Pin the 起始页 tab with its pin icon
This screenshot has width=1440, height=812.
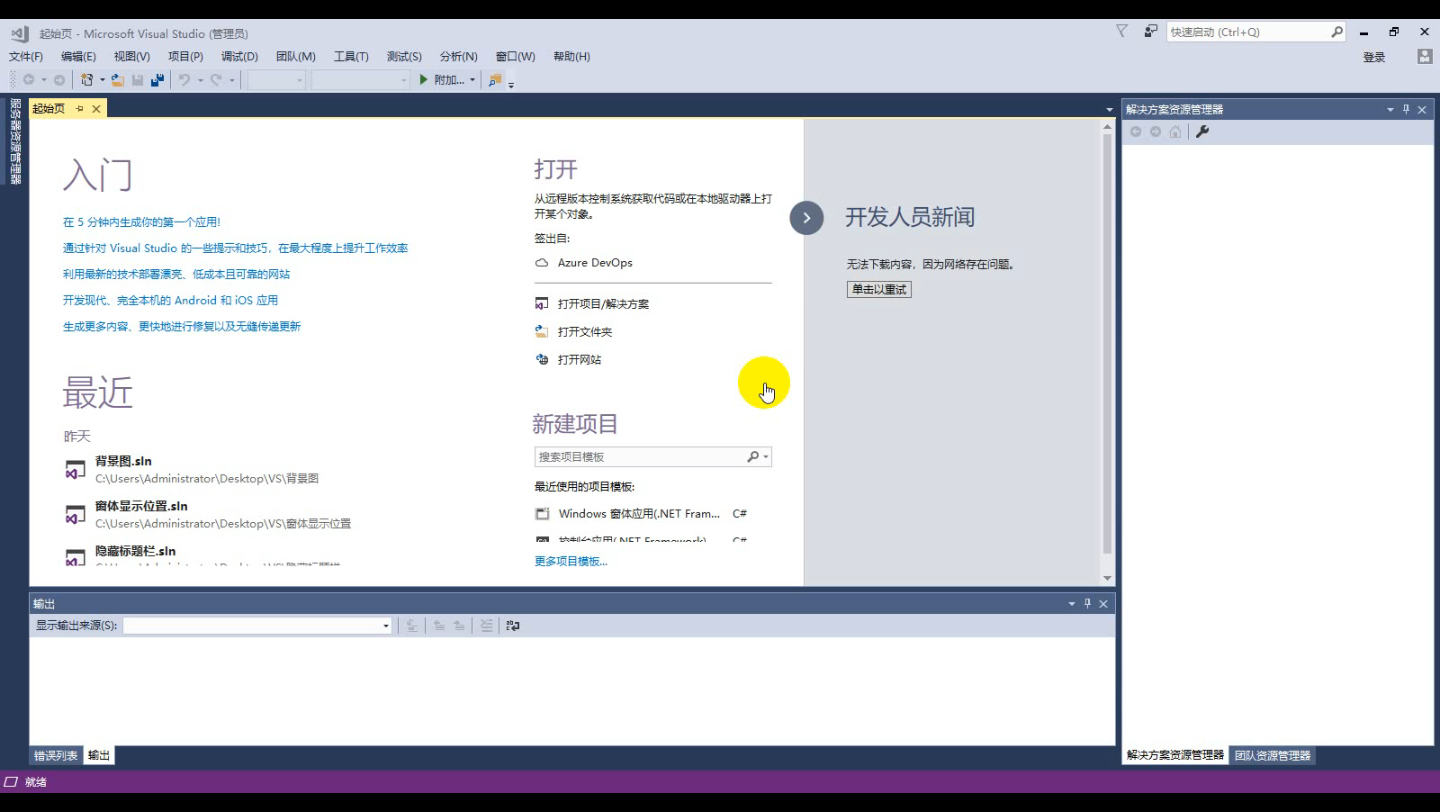(78, 108)
